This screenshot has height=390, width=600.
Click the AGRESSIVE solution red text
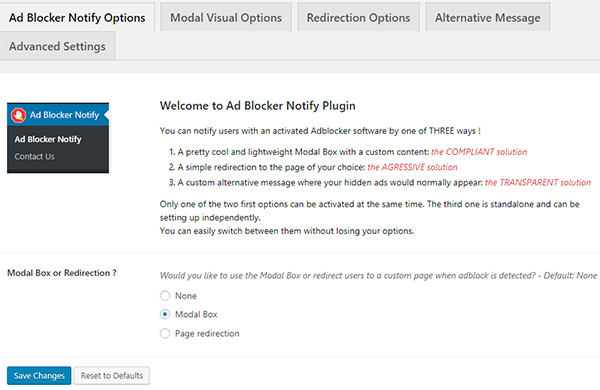point(412,167)
